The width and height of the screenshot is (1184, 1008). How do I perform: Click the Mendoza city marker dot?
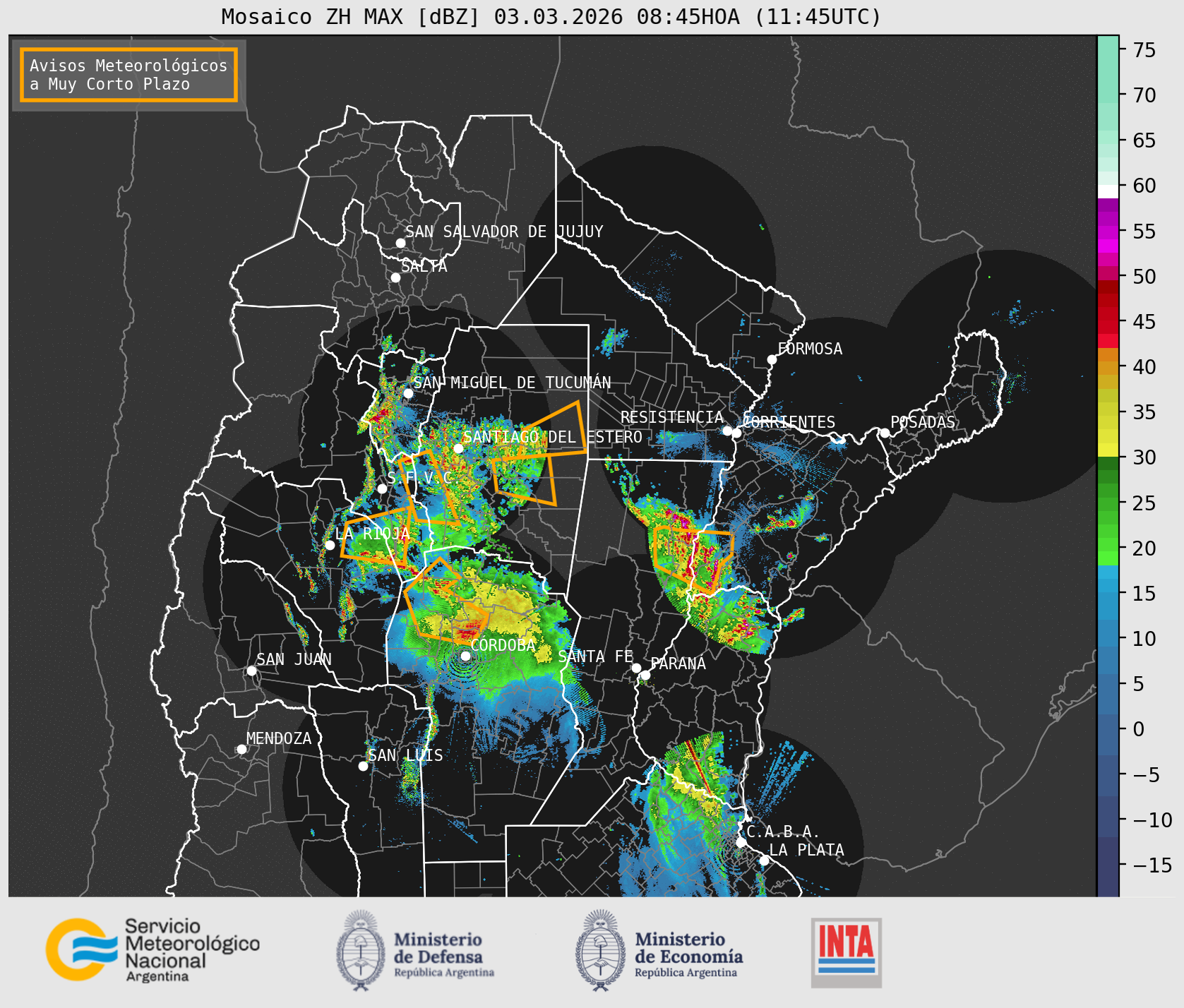241,749
